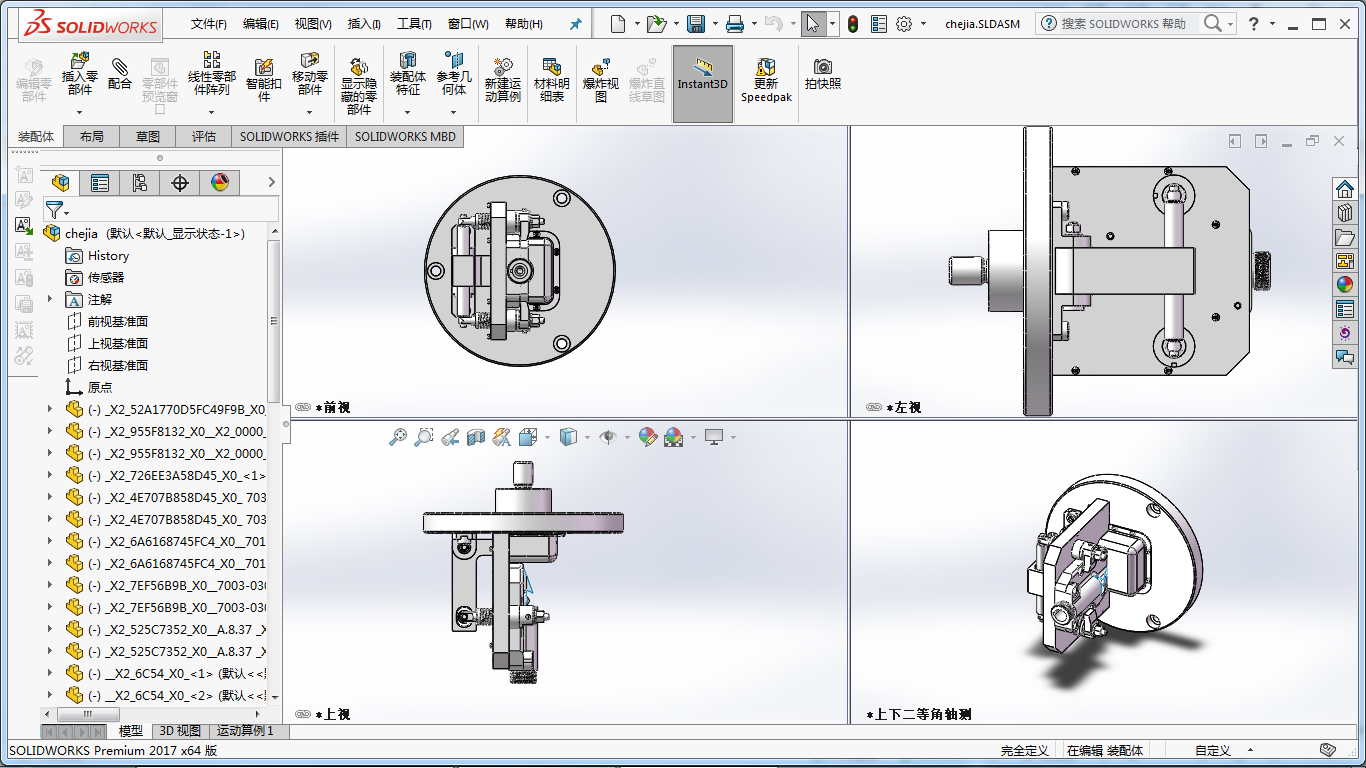The width and height of the screenshot is (1366, 768).
Task: Click the Print icon in title bar
Action: point(735,24)
